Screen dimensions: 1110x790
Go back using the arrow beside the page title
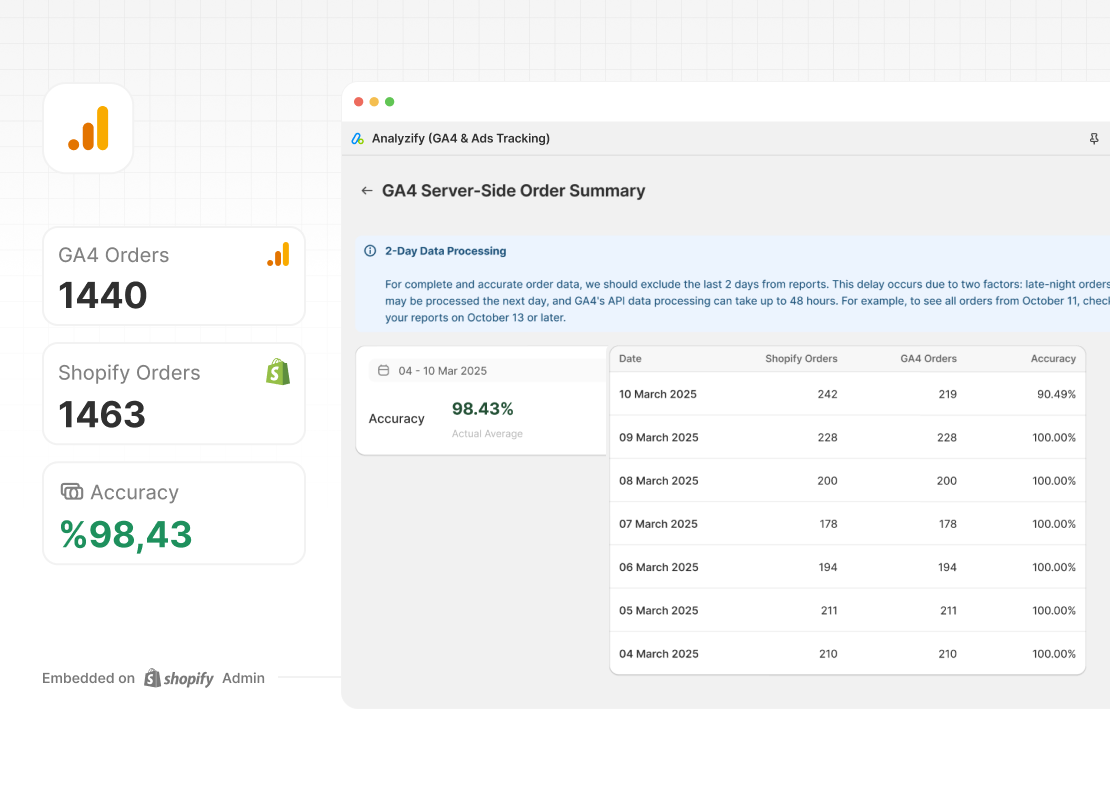pos(367,190)
